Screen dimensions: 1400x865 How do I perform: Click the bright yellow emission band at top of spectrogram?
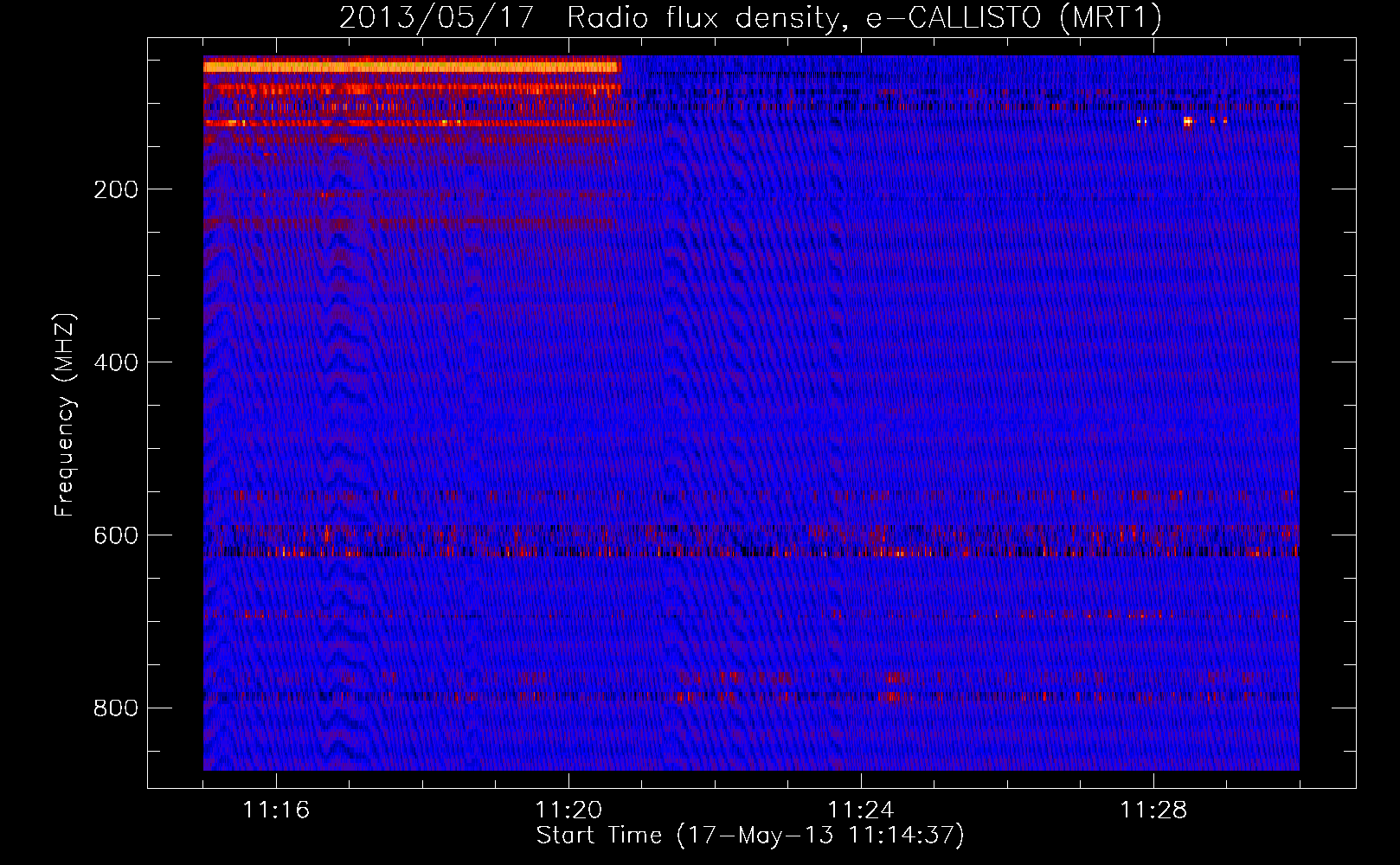click(412, 67)
